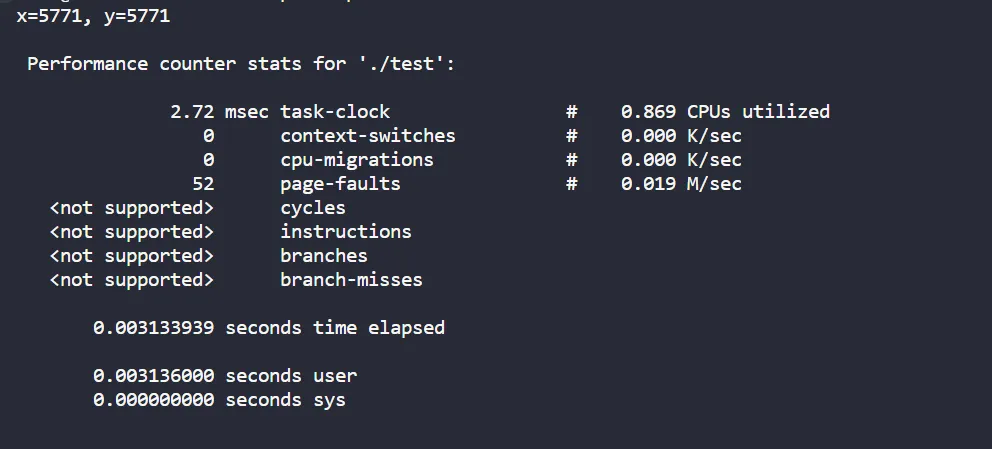This screenshot has height=449, width=992.
Task: Click the 'instructions' event name
Action: [345, 232]
